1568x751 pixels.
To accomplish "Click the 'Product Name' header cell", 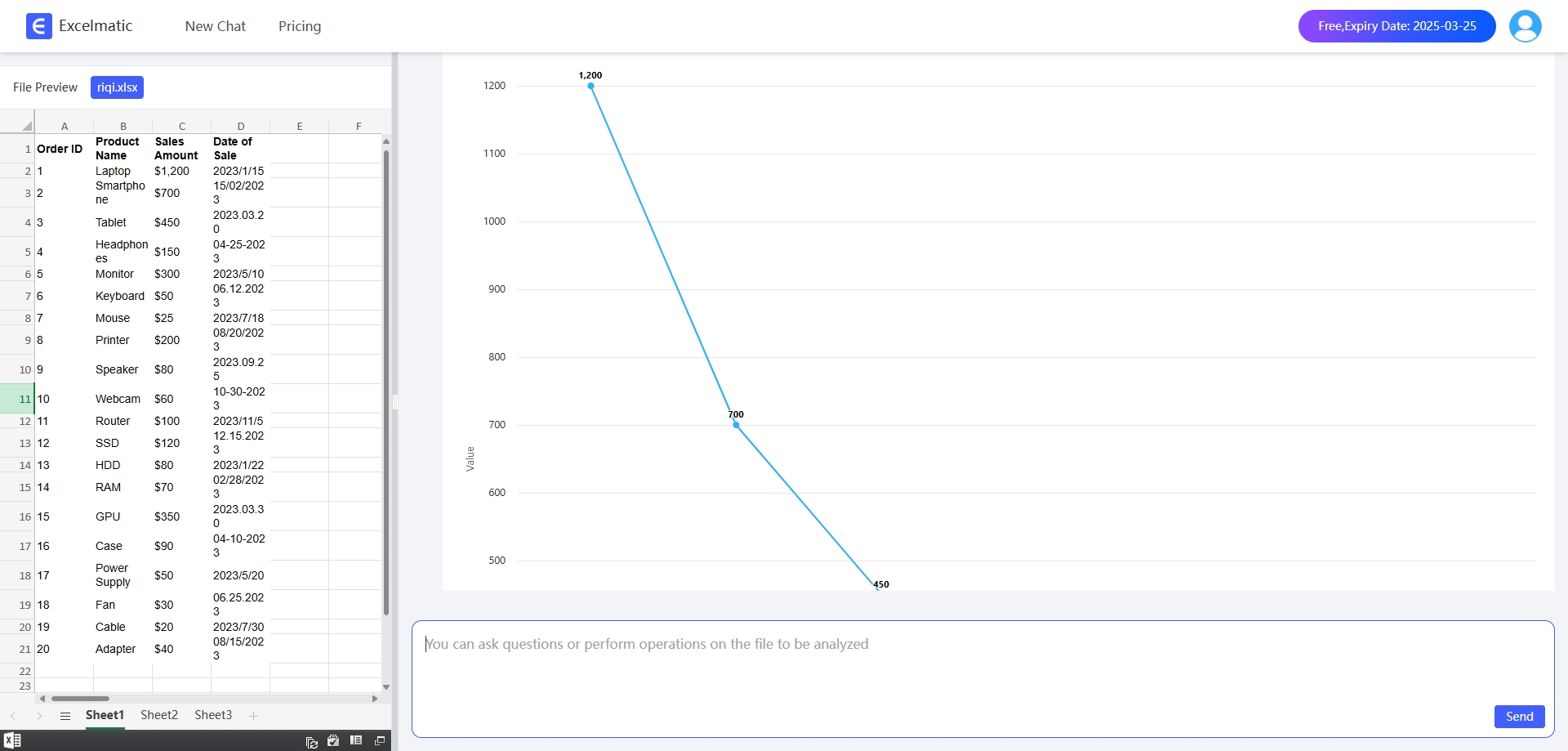I will [x=123, y=149].
